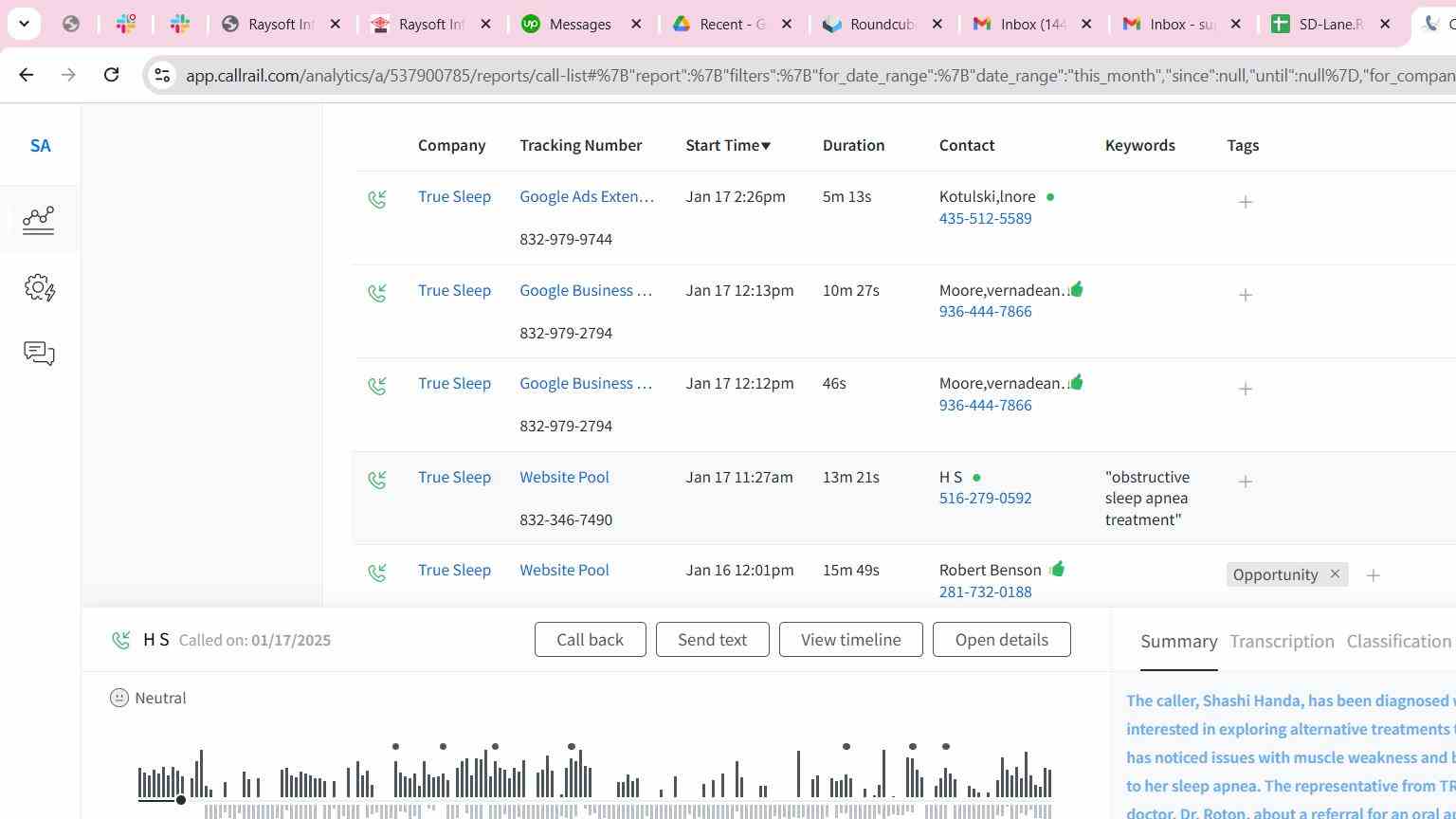The width and height of the screenshot is (1456, 819).
Task: Click thumbs-up icon beside Robert Benson
Action: pyautogui.click(x=1057, y=569)
